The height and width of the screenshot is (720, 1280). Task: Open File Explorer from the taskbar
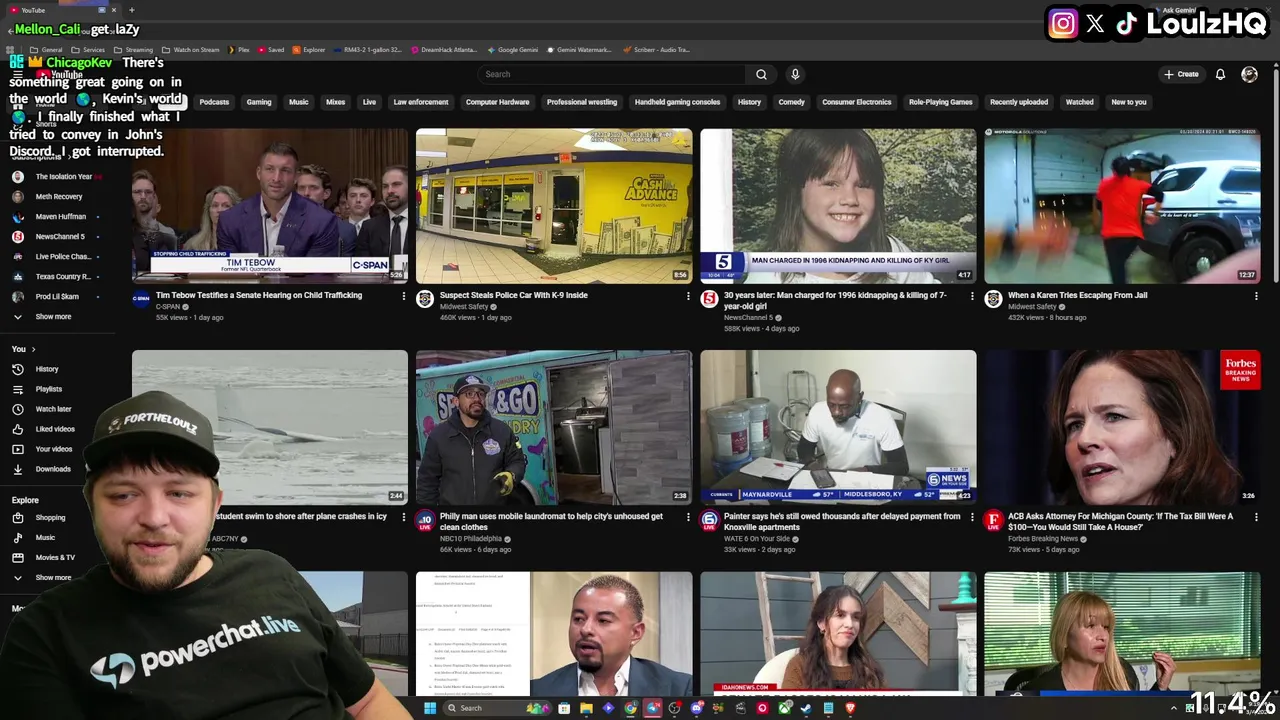pos(586,708)
